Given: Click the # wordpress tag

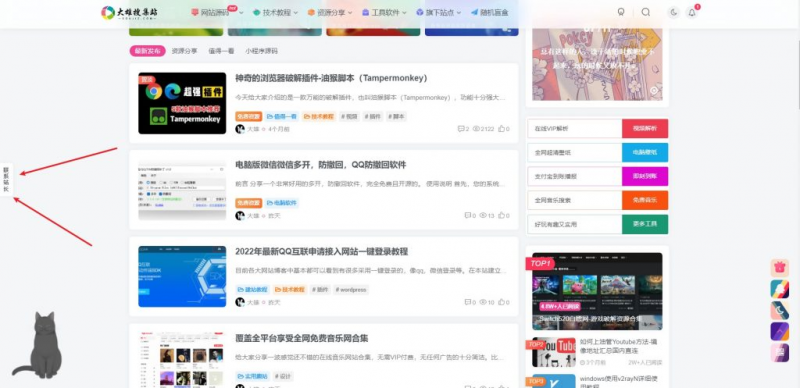Looking at the screenshot, I should 351,289.
